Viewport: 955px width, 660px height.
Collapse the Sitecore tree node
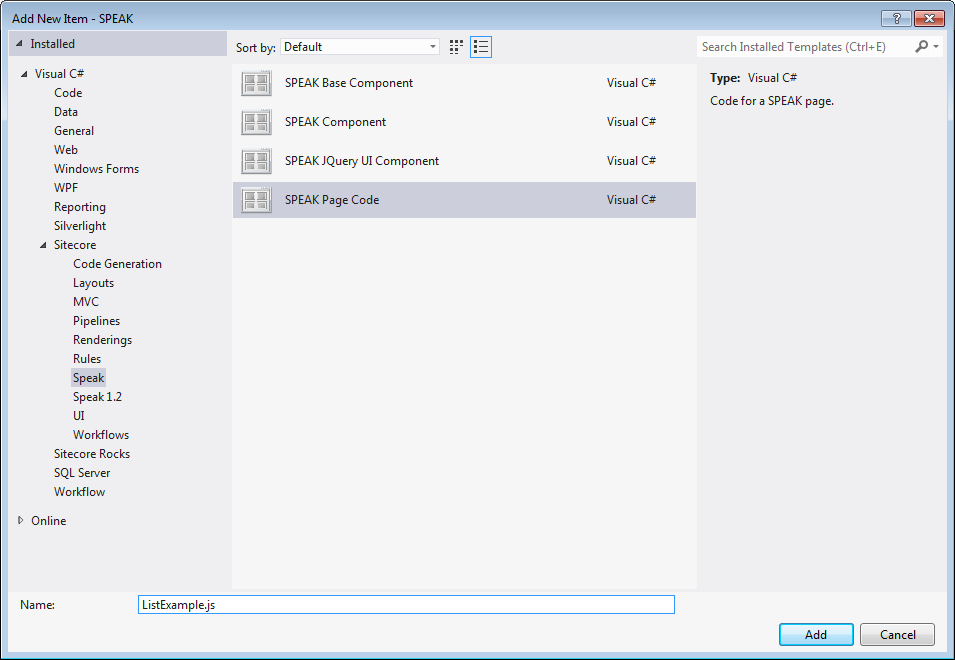coord(43,245)
